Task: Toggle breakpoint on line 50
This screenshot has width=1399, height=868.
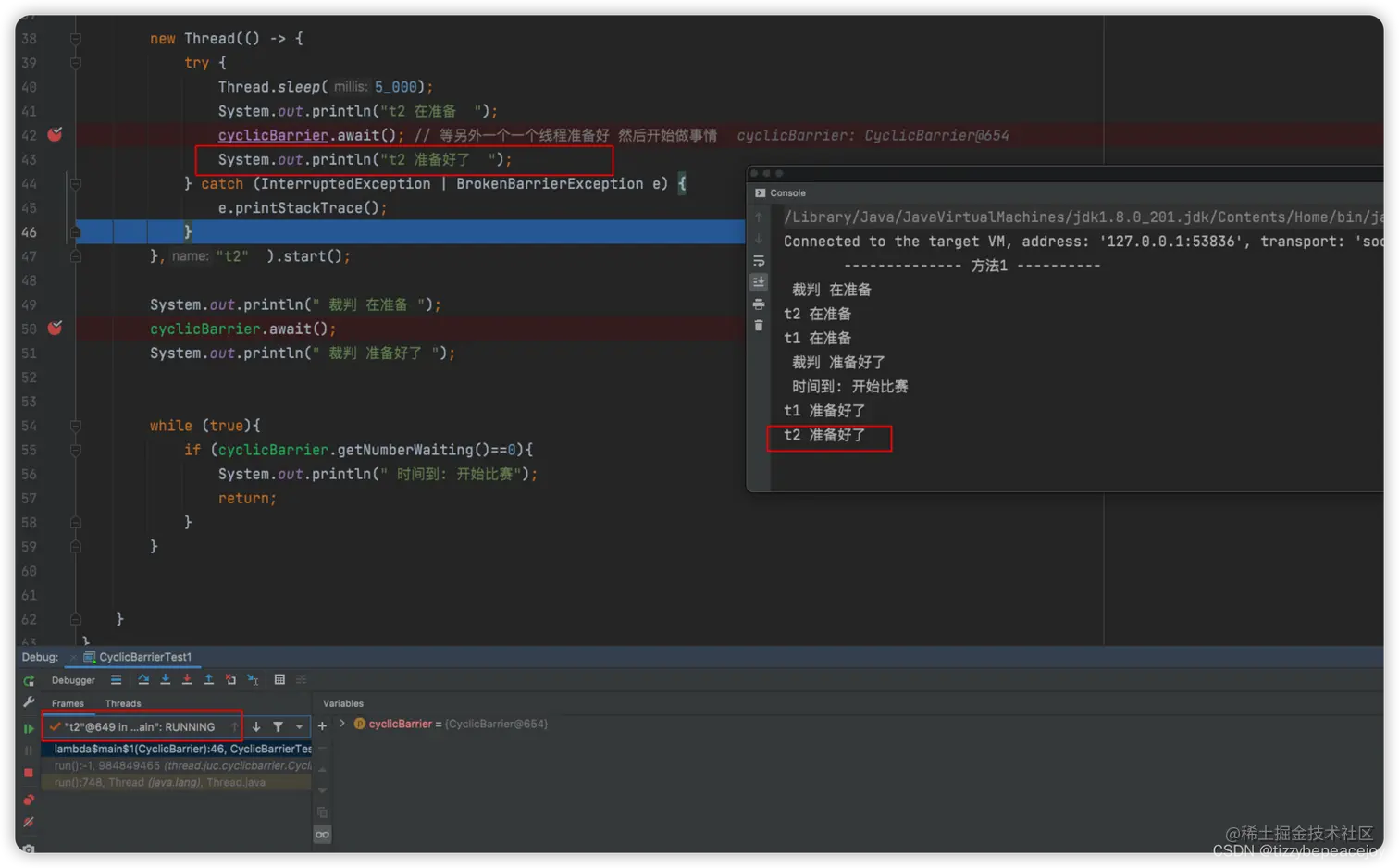Action: 56,329
